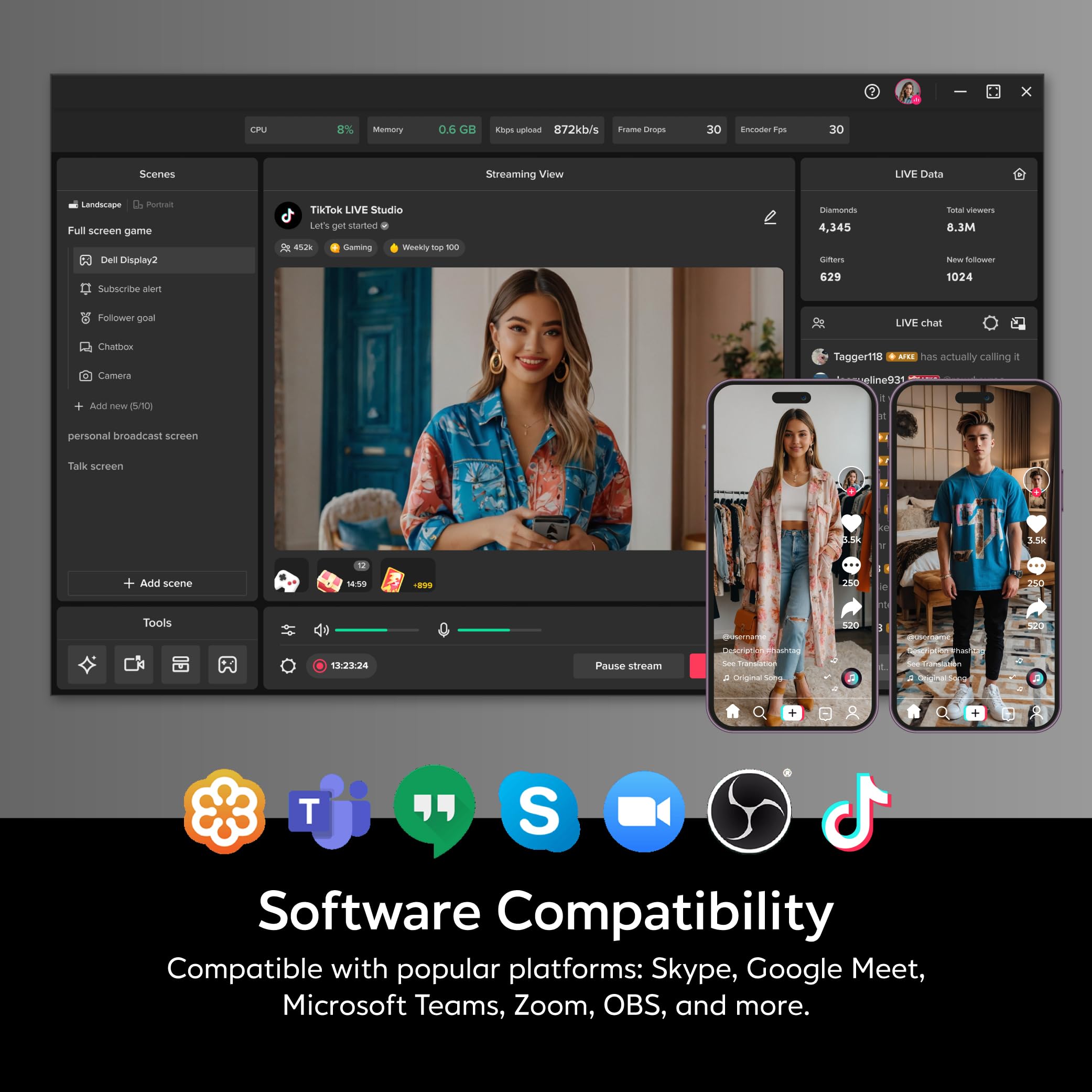Click the Weekly top 100 tag

coord(425,247)
